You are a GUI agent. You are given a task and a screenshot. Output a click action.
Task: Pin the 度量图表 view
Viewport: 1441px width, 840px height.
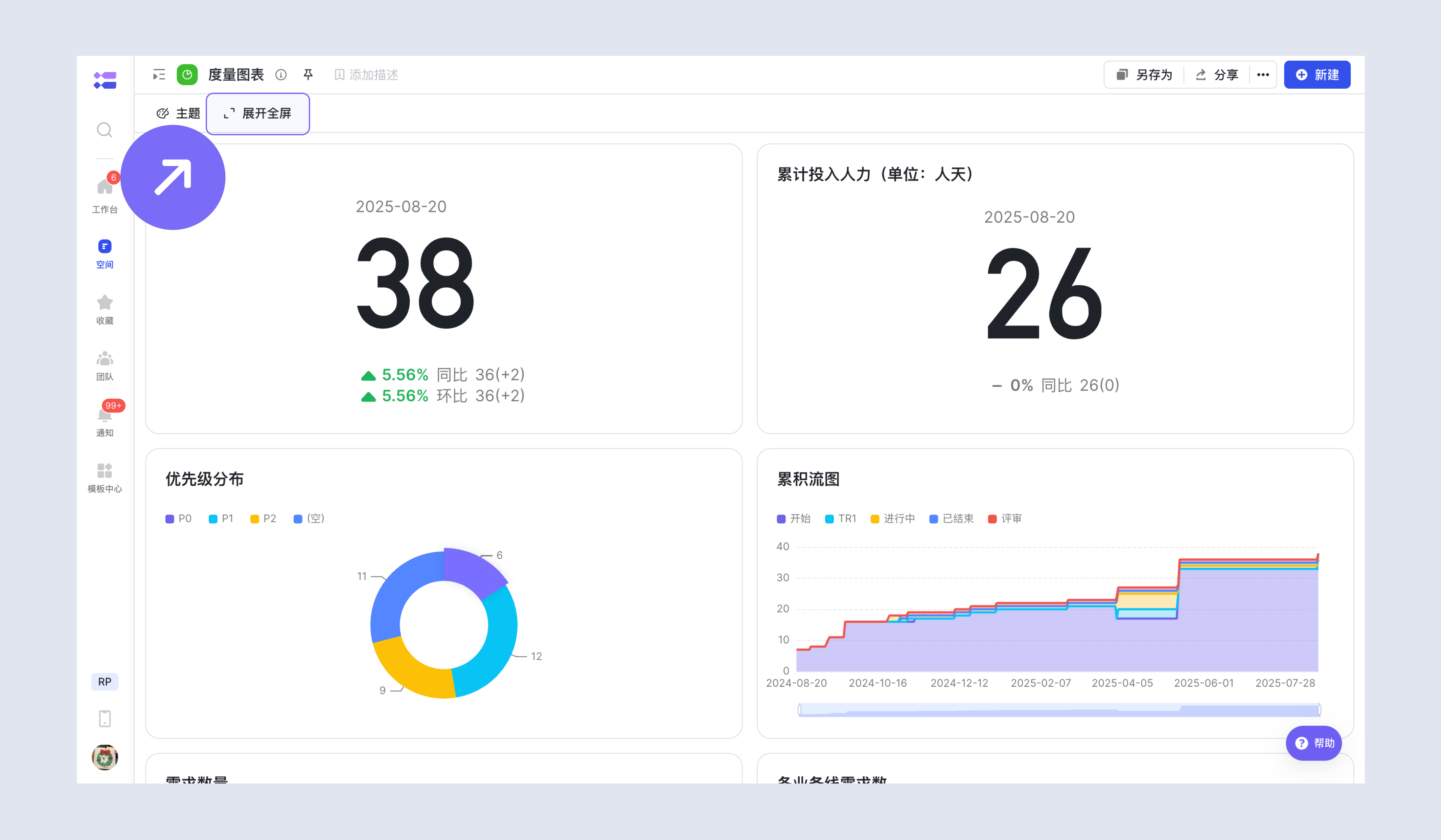click(x=308, y=75)
